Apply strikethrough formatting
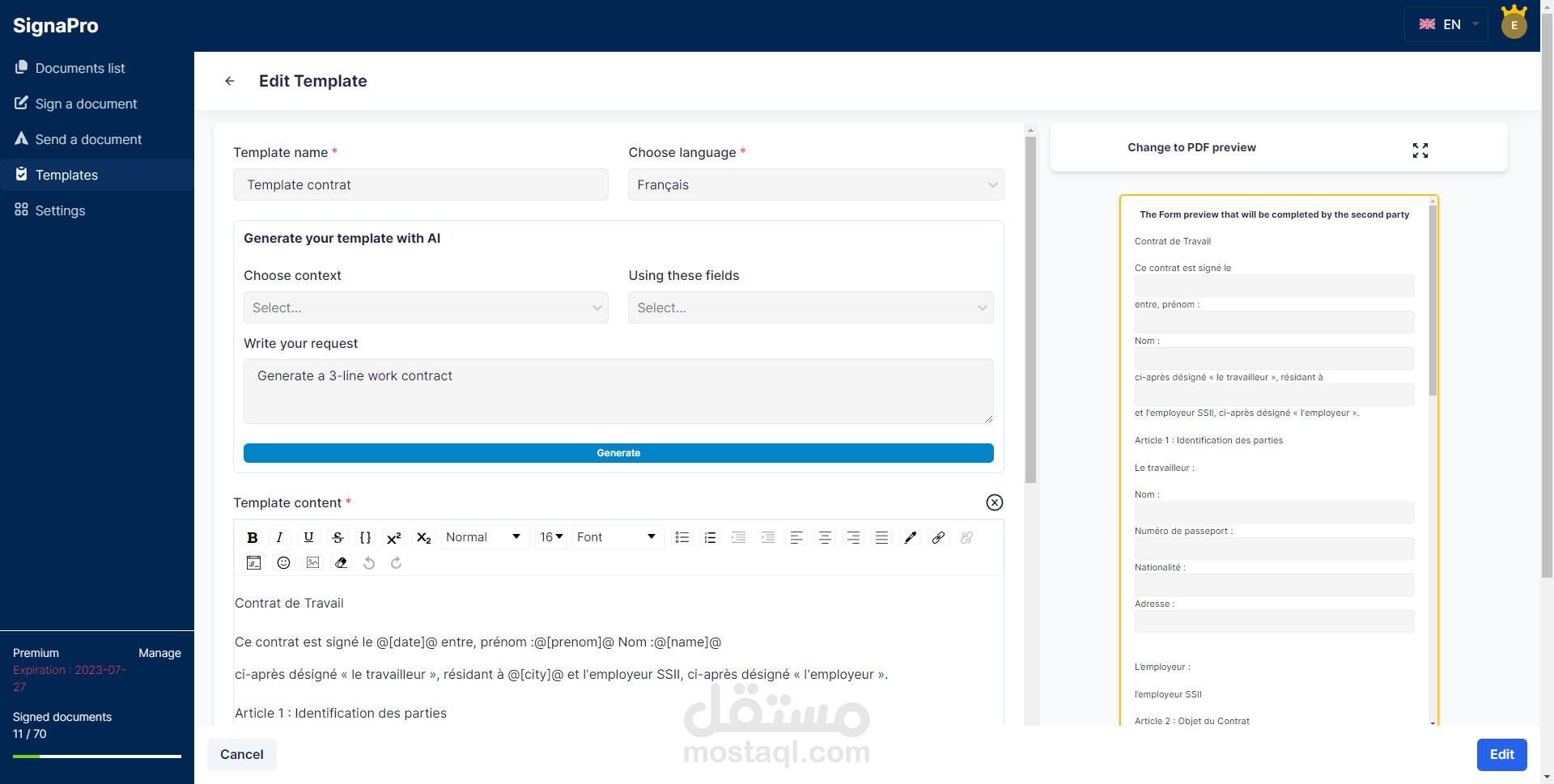Screen dimensions: 1554x784 (338, 537)
